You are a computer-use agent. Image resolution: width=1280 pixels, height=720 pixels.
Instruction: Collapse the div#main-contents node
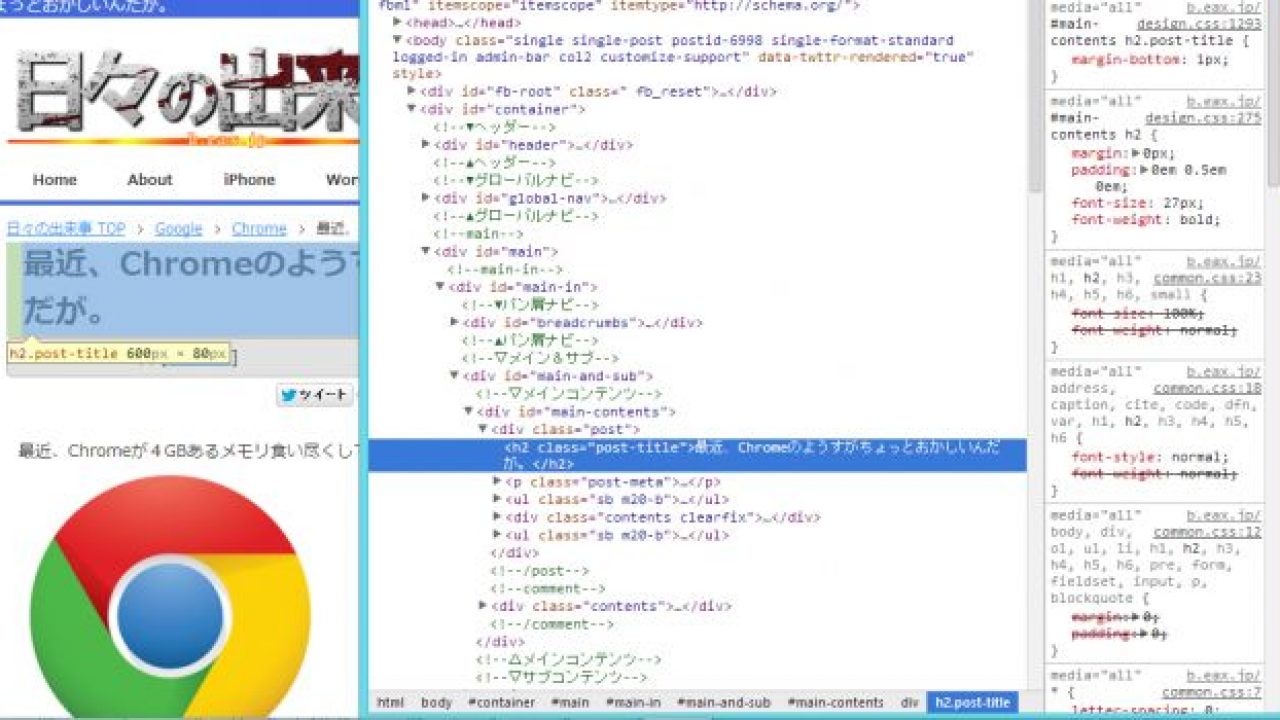pos(468,411)
